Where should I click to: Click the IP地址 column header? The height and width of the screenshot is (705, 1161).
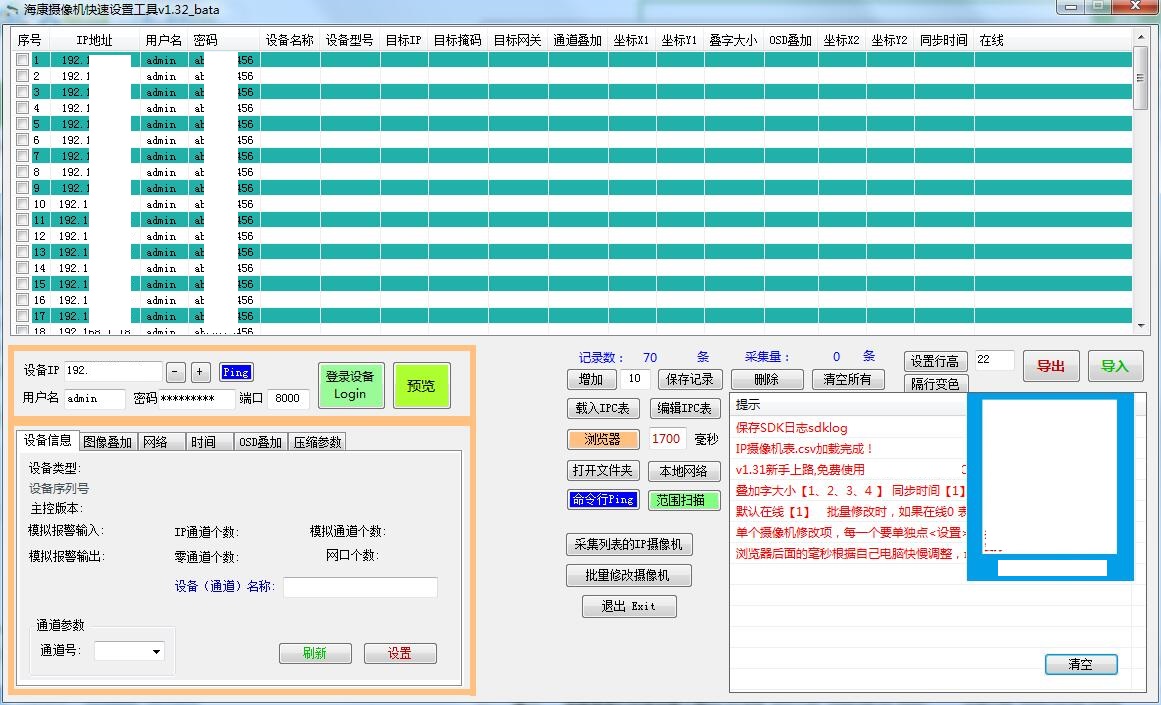[95, 40]
